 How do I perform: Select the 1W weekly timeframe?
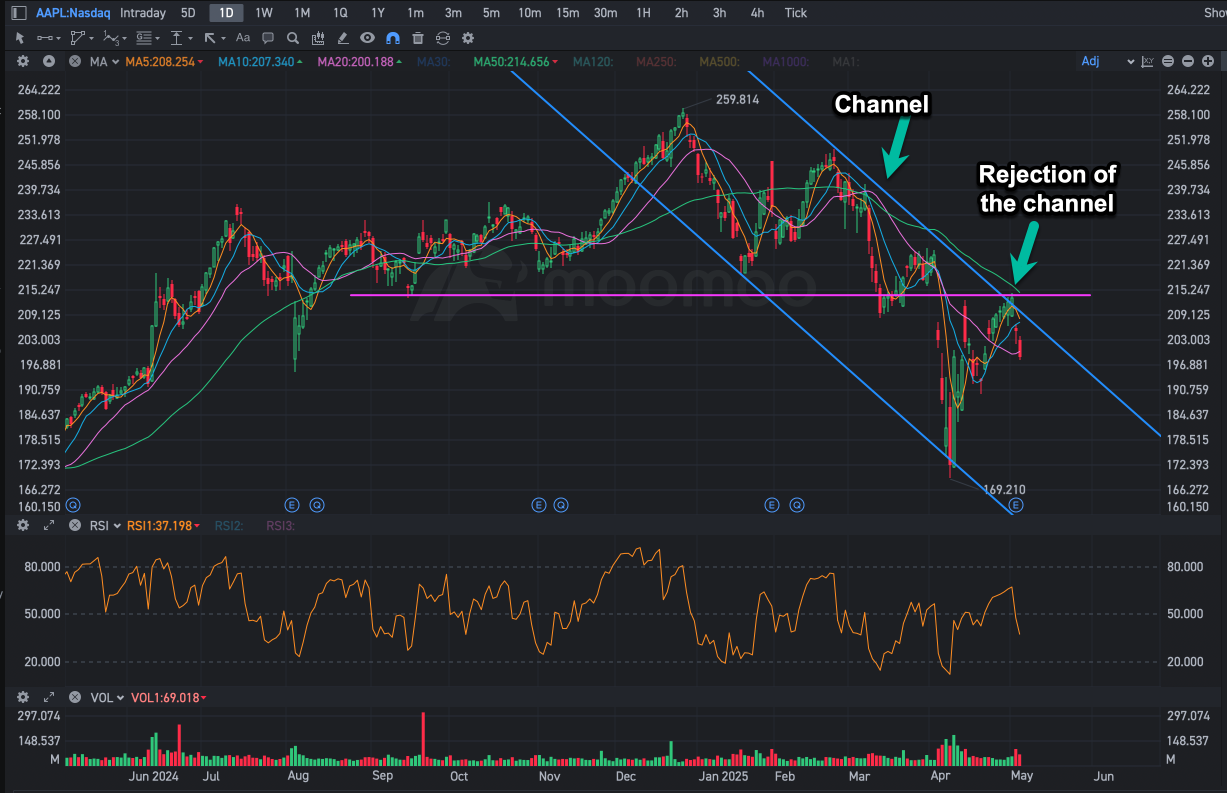tap(264, 13)
